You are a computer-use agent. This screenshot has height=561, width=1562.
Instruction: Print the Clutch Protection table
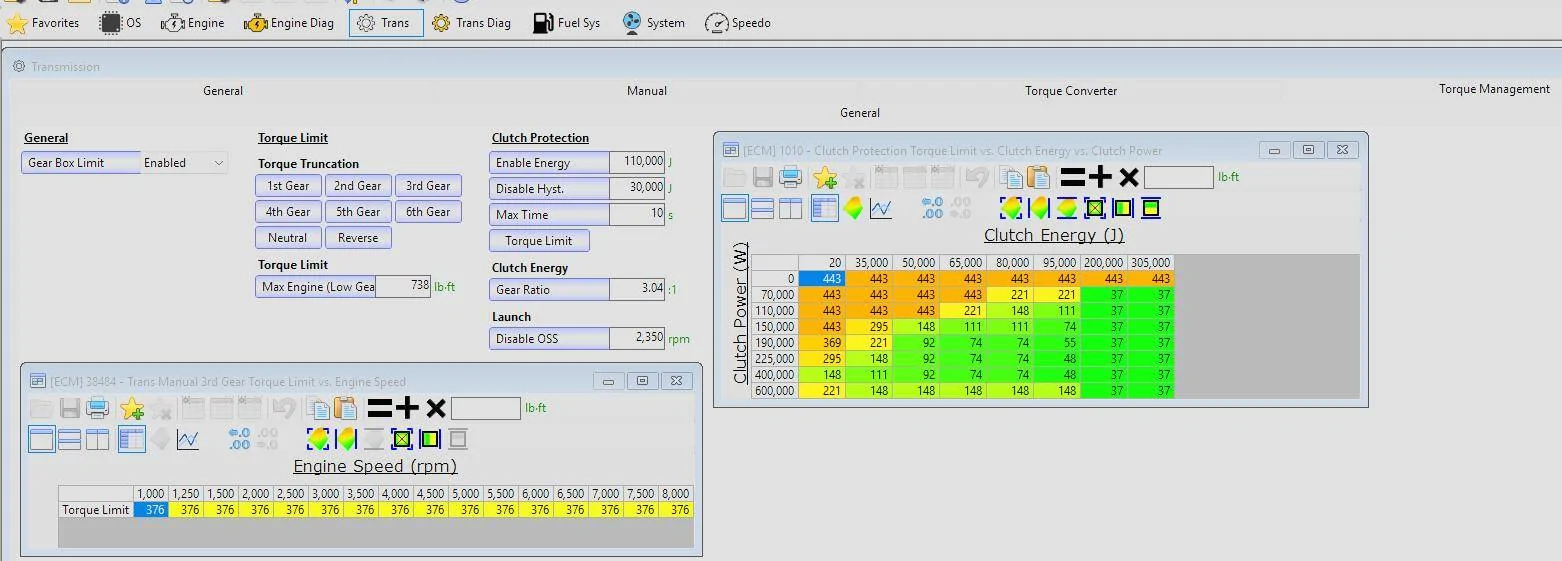[x=790, y=178]
